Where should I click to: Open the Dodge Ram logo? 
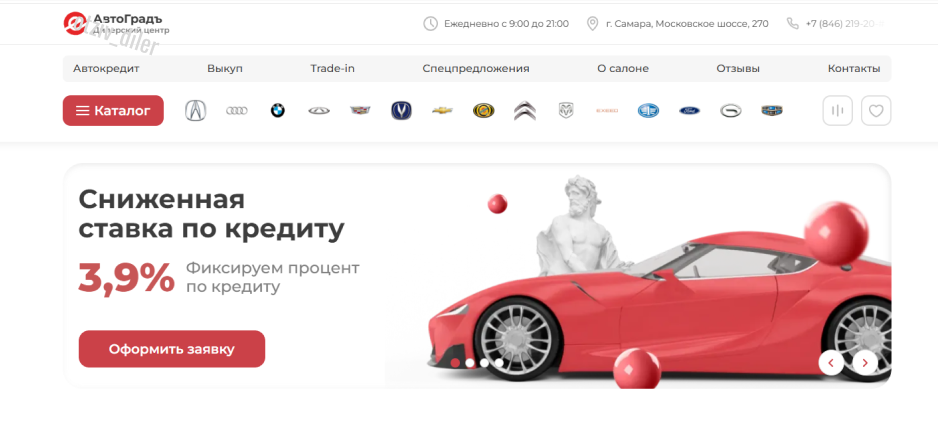566,110
